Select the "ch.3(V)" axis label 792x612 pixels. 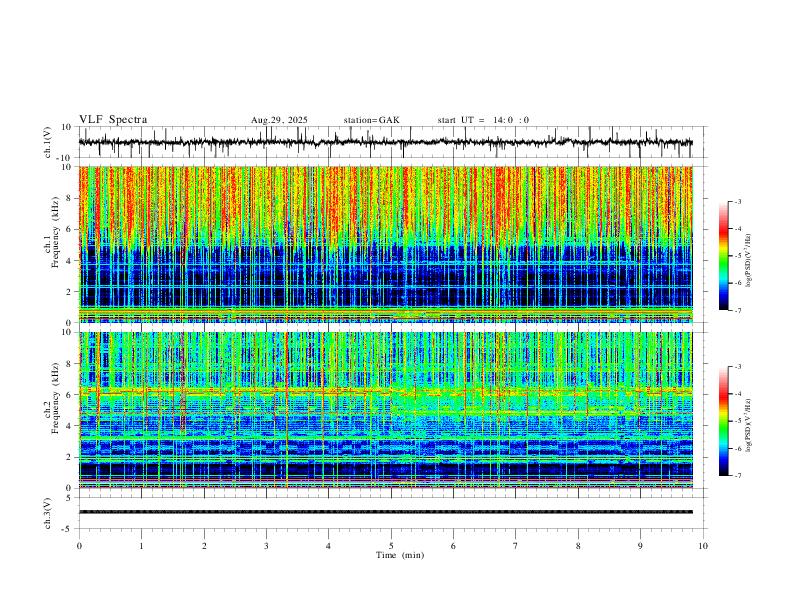point(48,514)
